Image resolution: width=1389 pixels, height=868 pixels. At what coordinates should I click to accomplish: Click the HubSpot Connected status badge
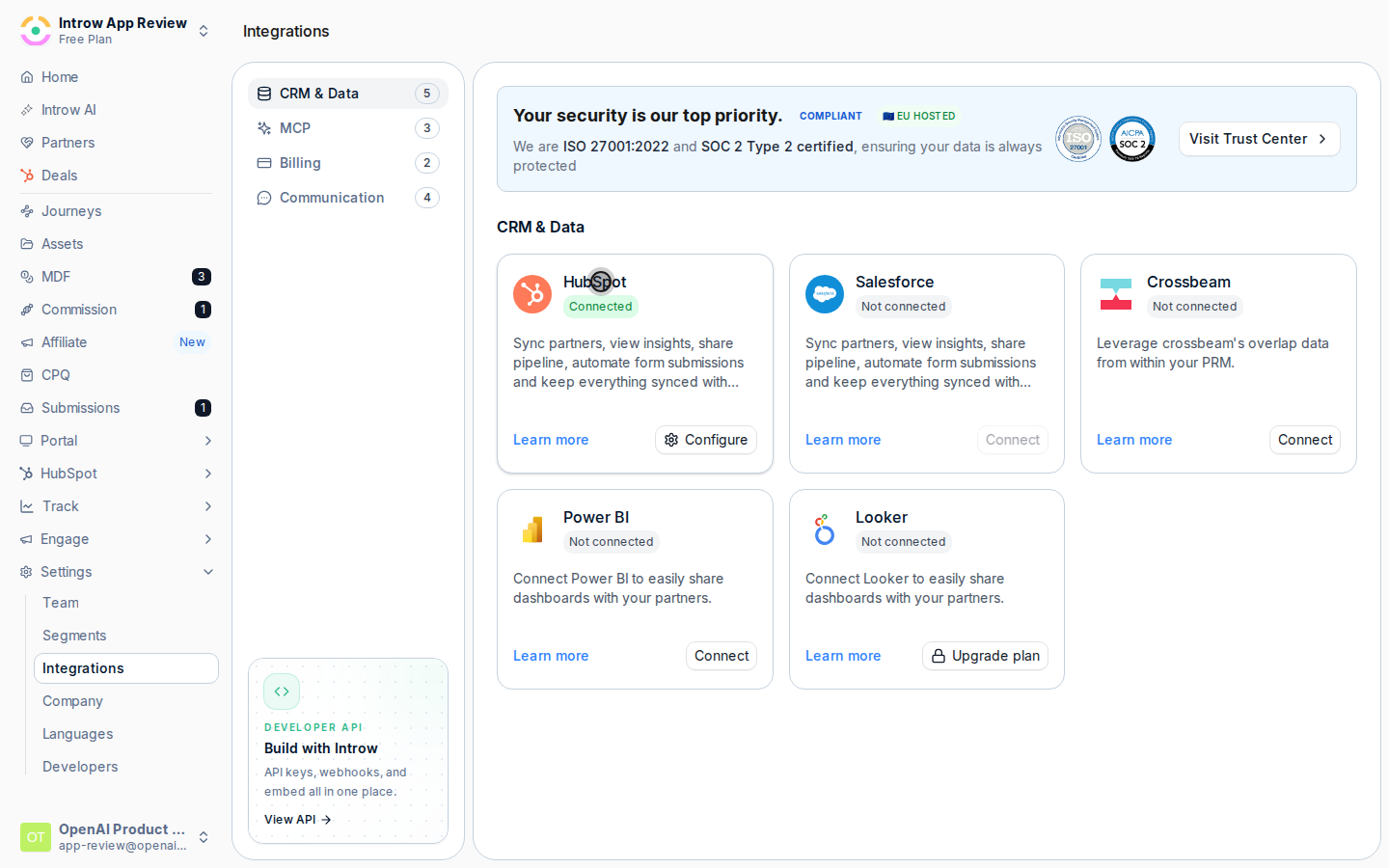(601, 307)
